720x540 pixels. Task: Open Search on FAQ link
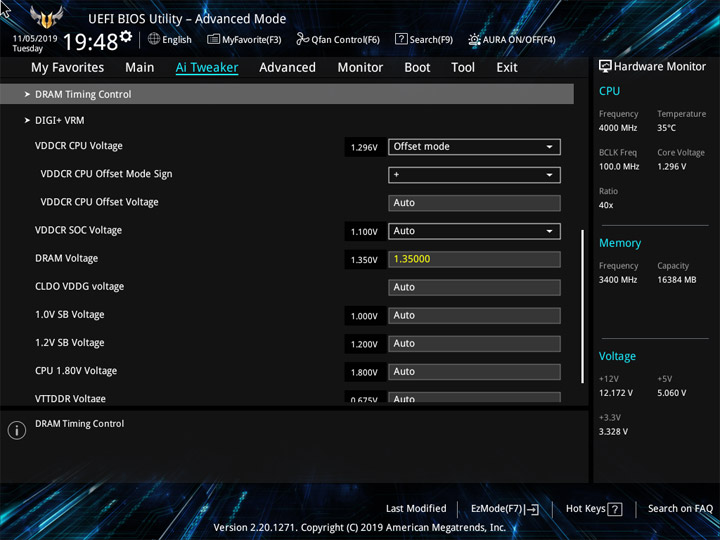[680, 509]
